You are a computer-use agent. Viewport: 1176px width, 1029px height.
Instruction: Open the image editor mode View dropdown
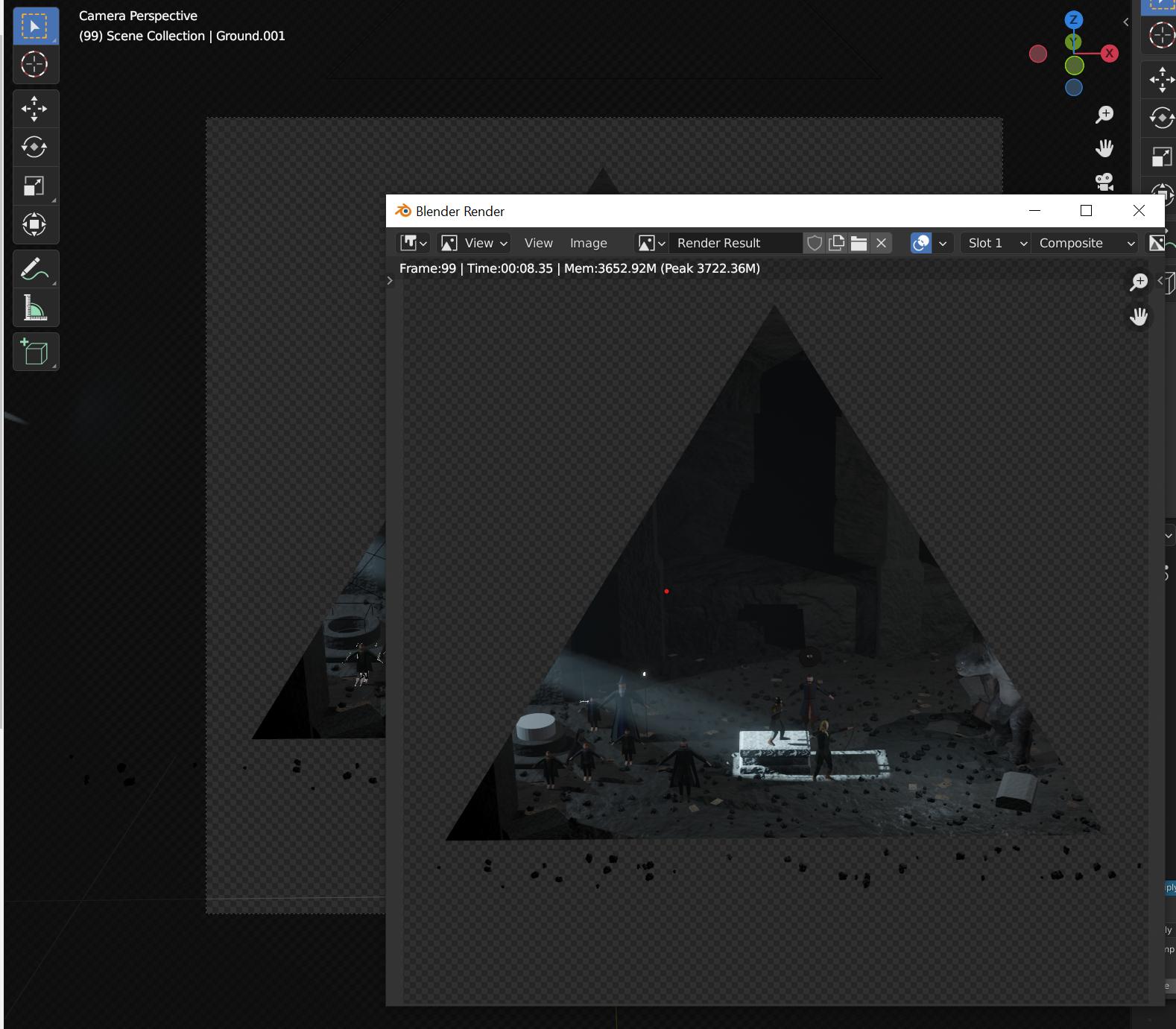pyautogui.click(x=474, y=243)
